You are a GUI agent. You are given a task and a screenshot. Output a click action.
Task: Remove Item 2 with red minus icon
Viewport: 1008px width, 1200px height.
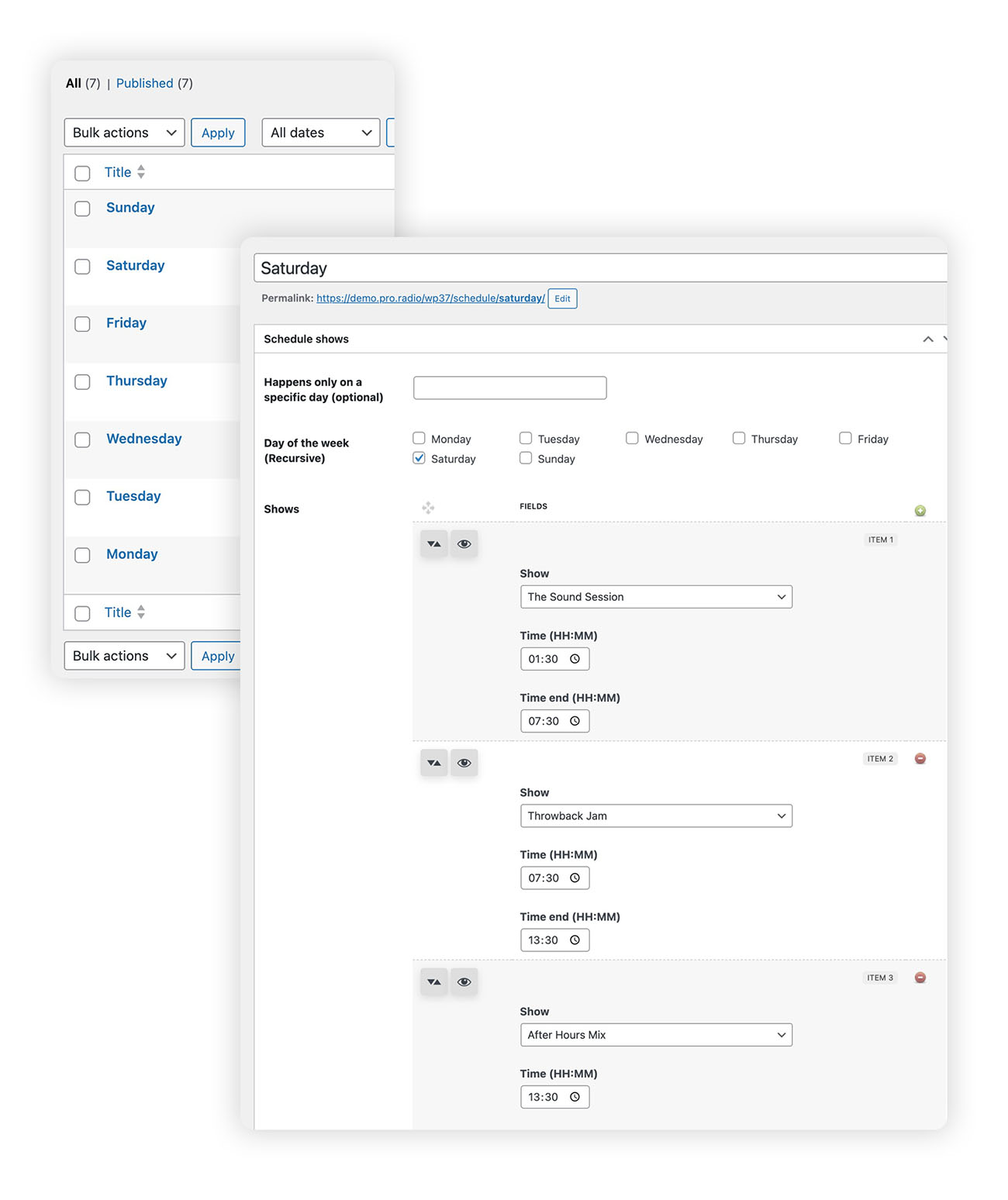pos(920,759)
